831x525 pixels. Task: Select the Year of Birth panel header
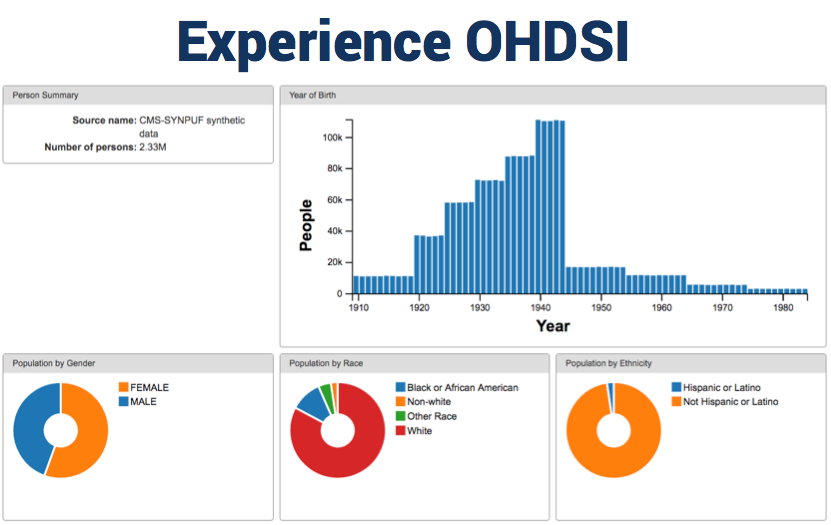(552, 95)
